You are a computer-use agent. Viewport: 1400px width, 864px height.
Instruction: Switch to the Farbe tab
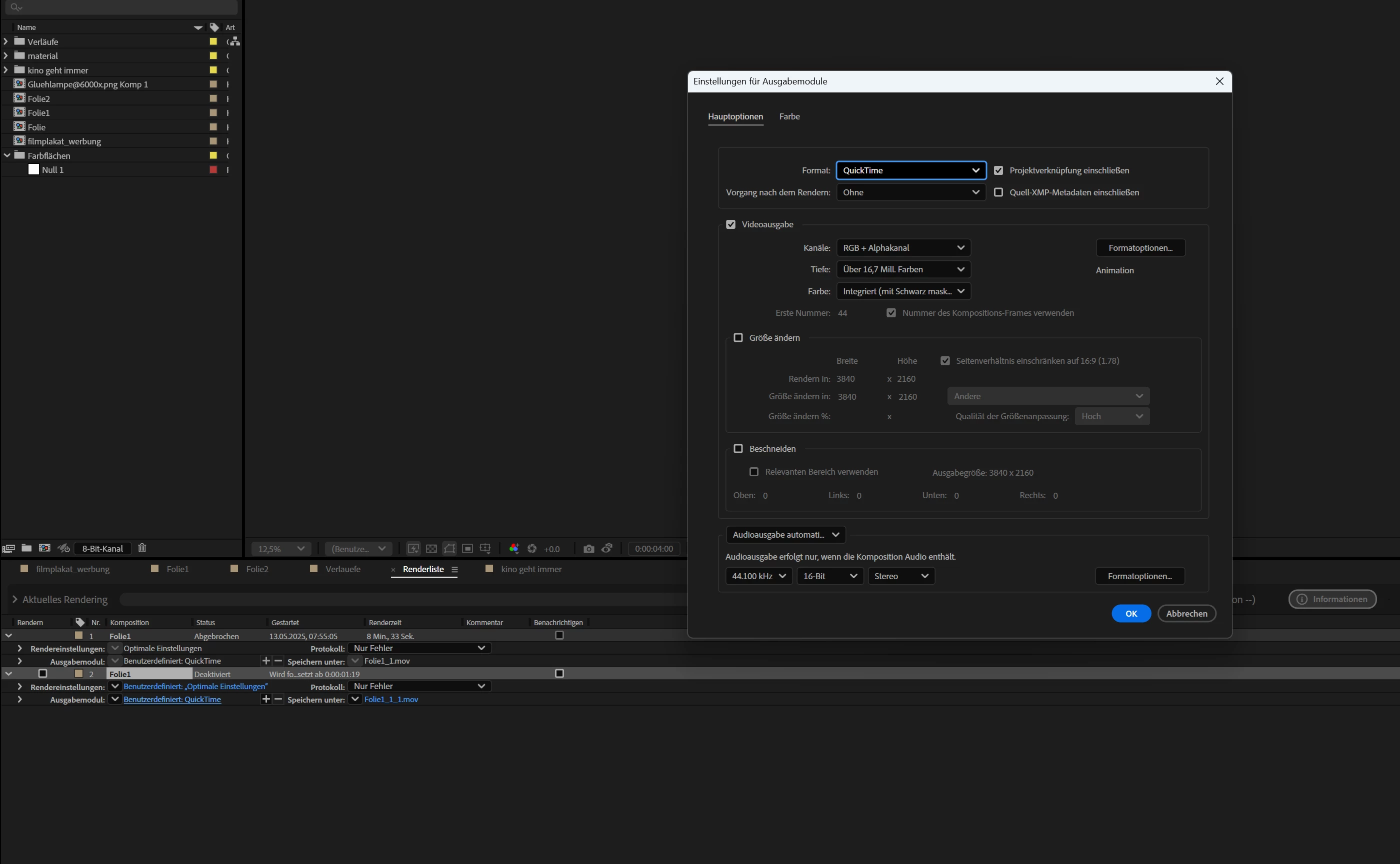789,116
